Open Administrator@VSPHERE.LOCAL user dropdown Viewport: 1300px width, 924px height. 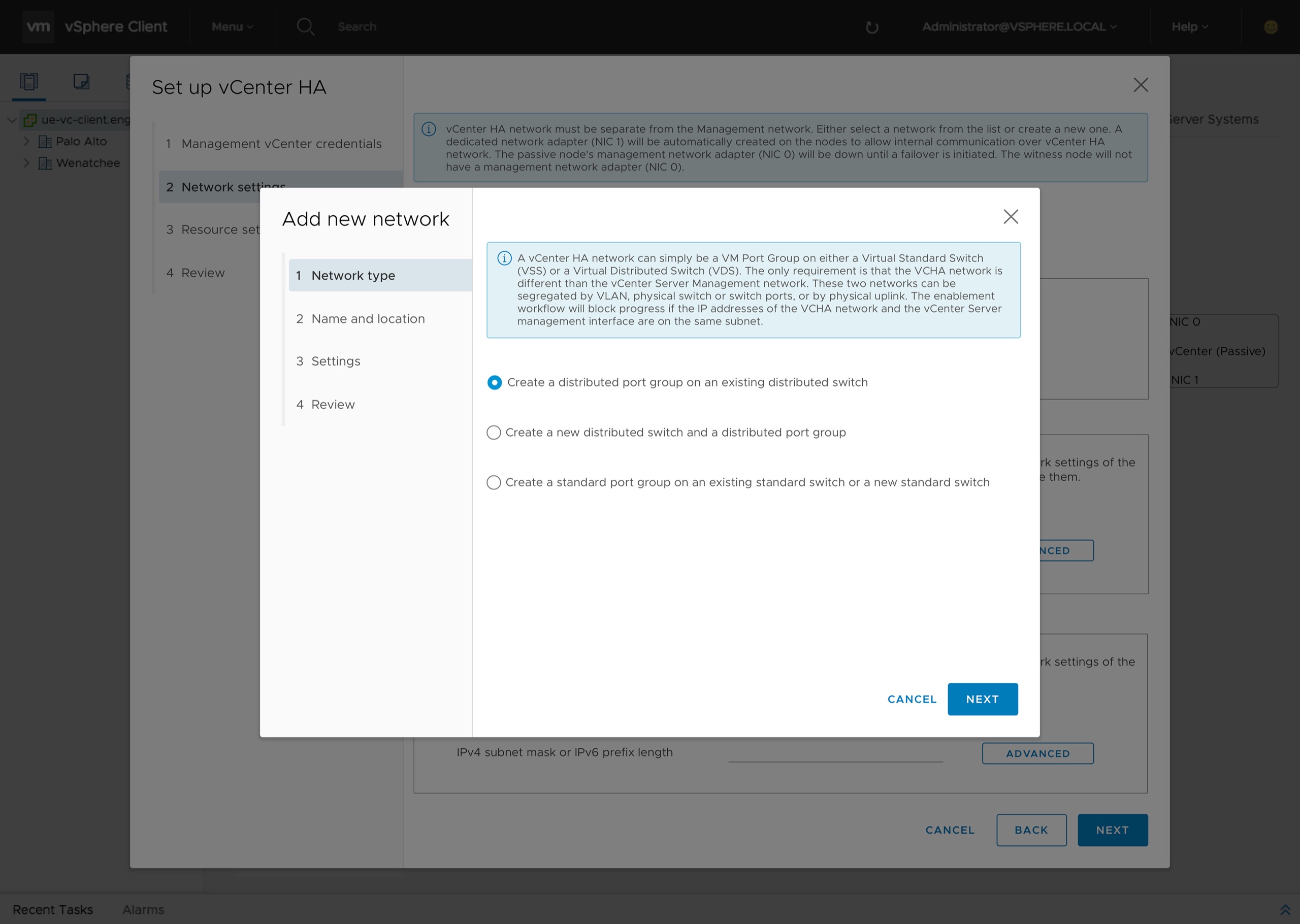tap(1019, 27)
